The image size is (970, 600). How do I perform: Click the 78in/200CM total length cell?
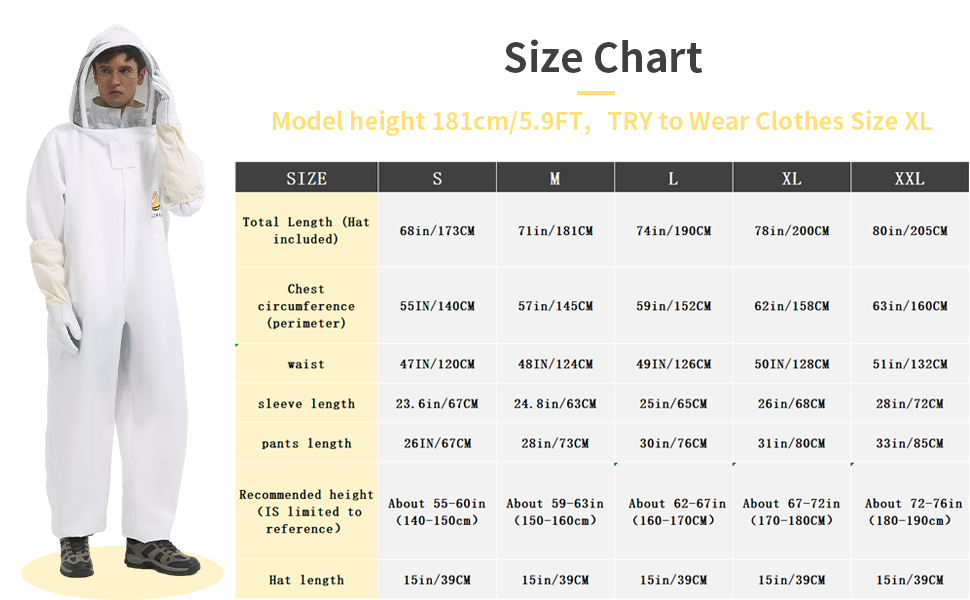pyautogui.click(x=791, y=231)
